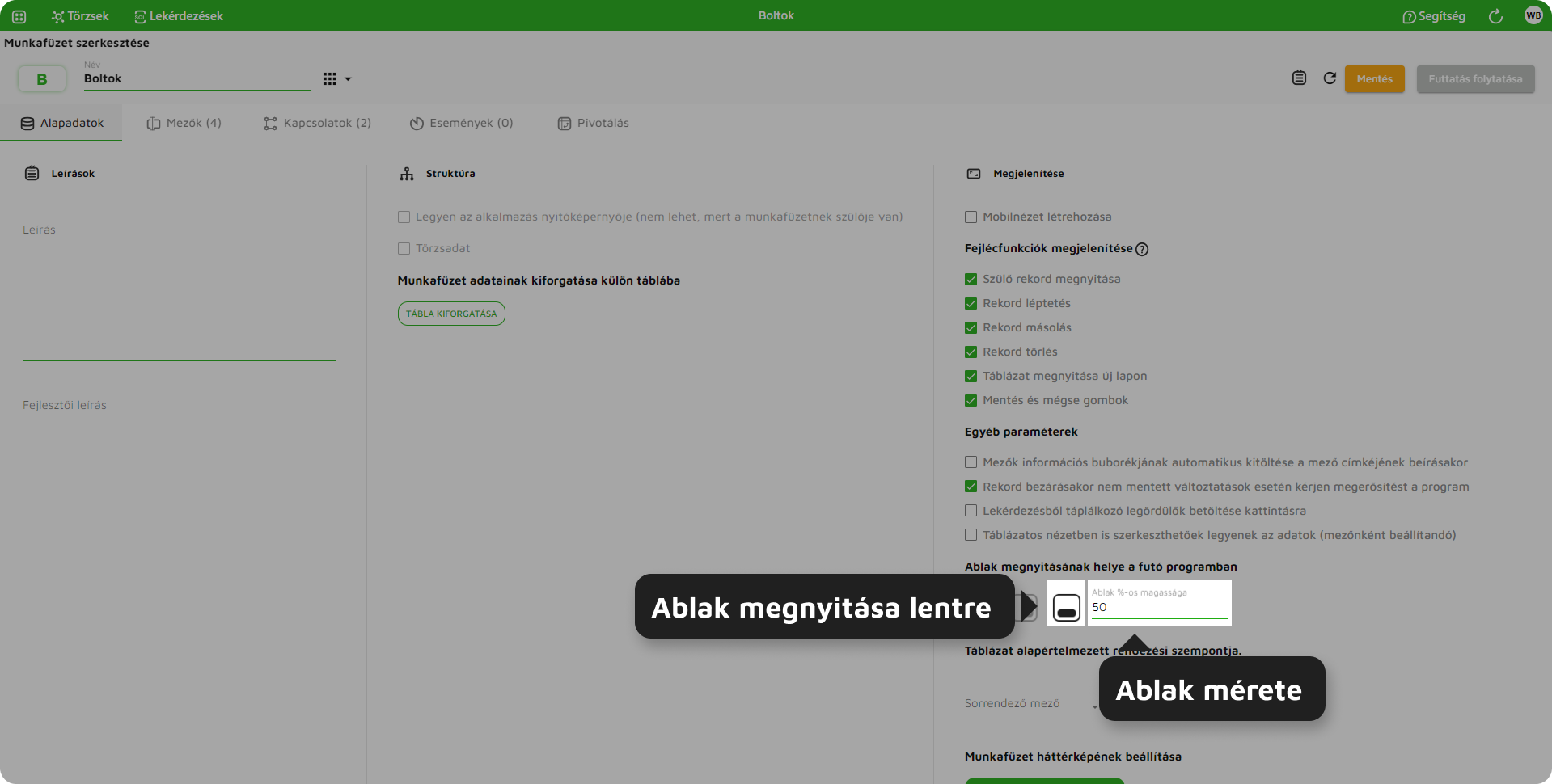
Task: Enable Mezők információs buborékjának automatikus kitöltése
Action: point(971,462)
